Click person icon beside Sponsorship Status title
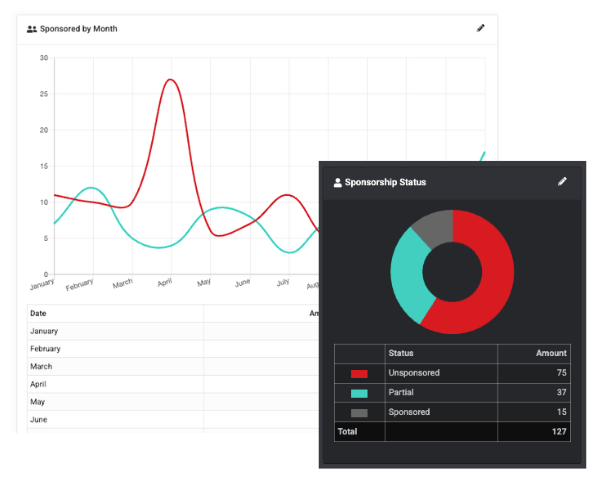This screenshot has width=598, height=481. coord(338,182)
